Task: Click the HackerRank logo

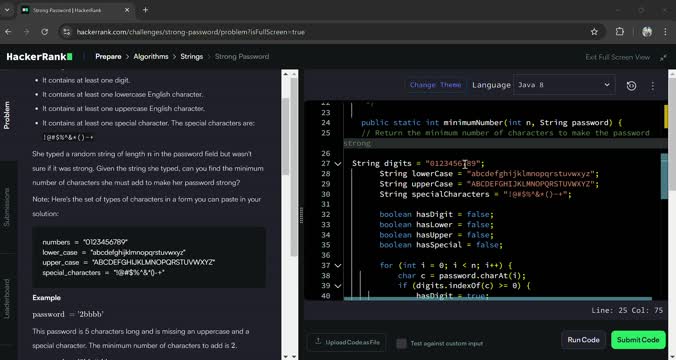Action: click(39, 56)
